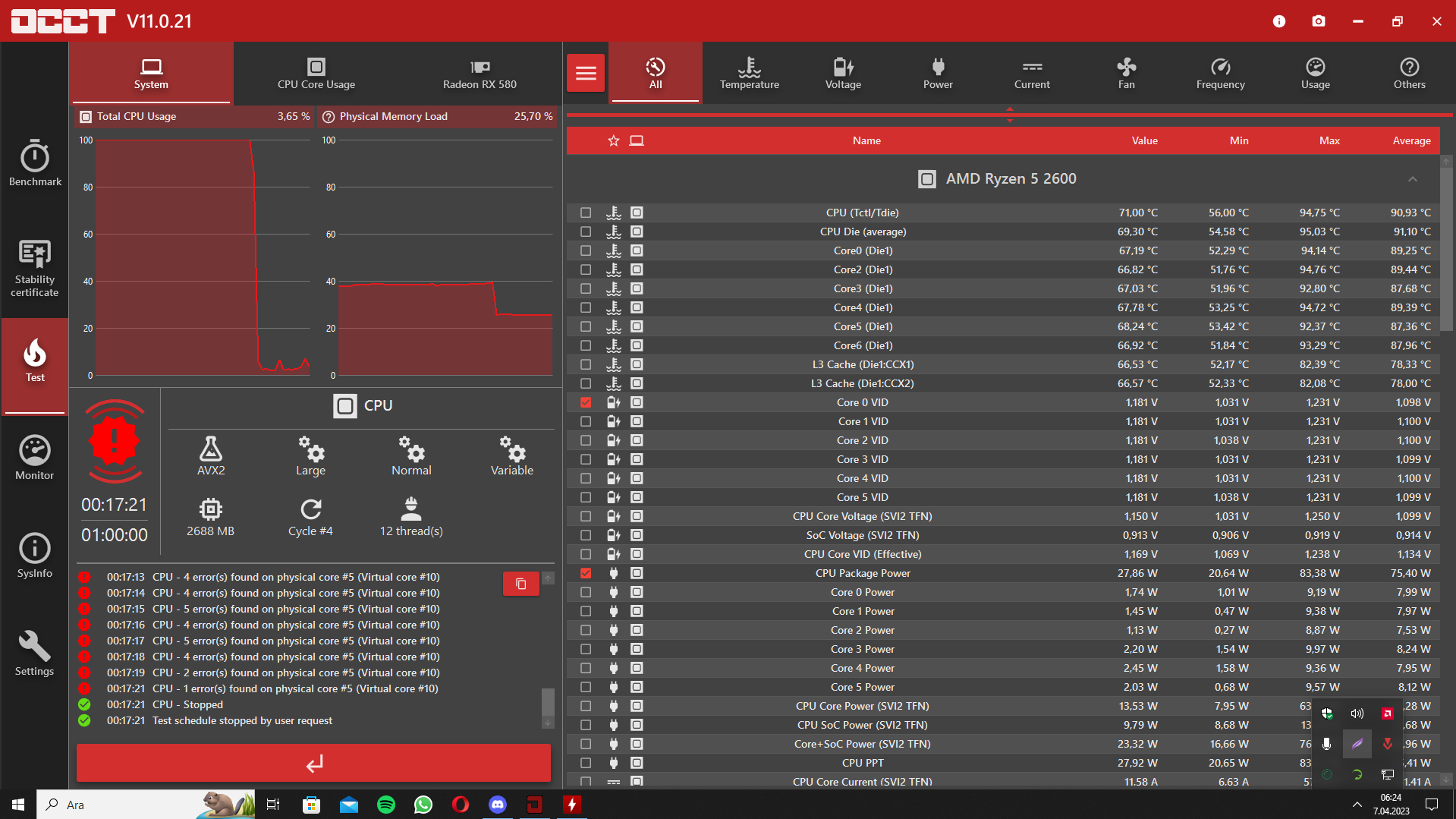Choose the AVX2 instruction set option
1456x819 pixels.
tap(211, 455)
